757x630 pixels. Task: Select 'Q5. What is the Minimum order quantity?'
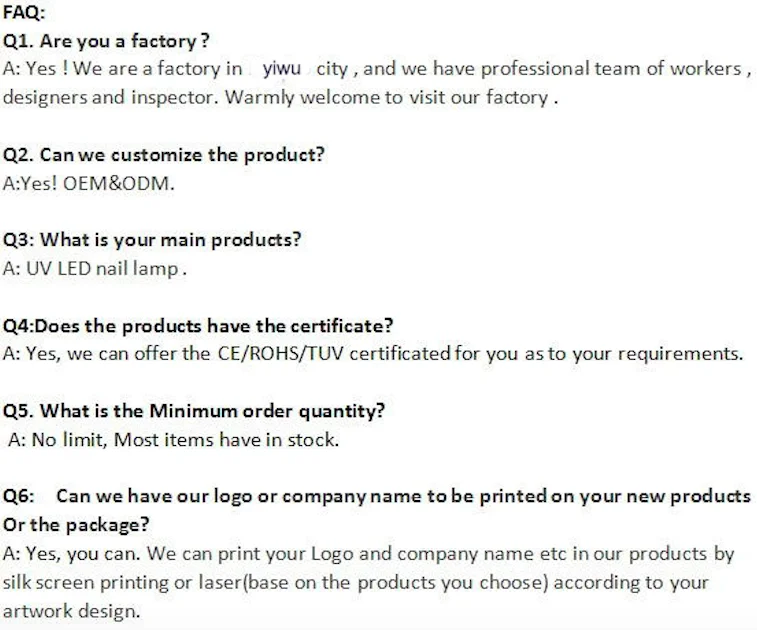point(194,411)
